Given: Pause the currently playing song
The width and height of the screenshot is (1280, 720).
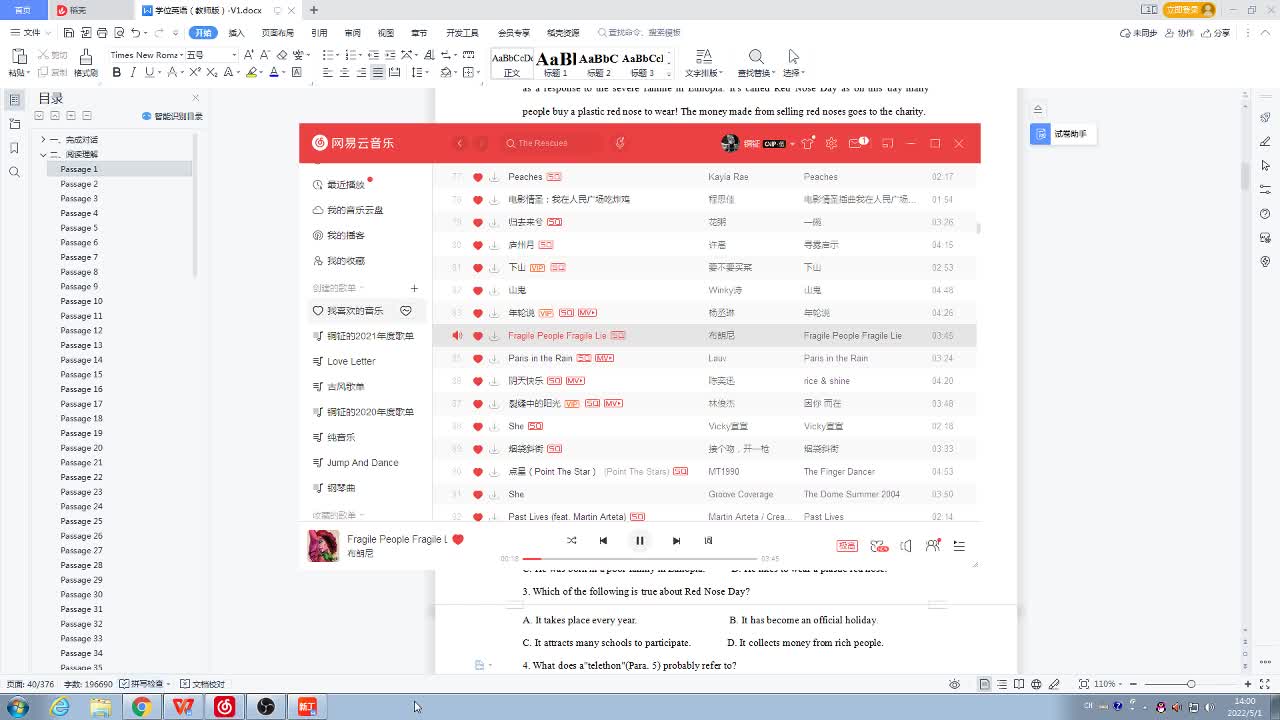Looking at the screenshot, I should [x=640, y=541].
